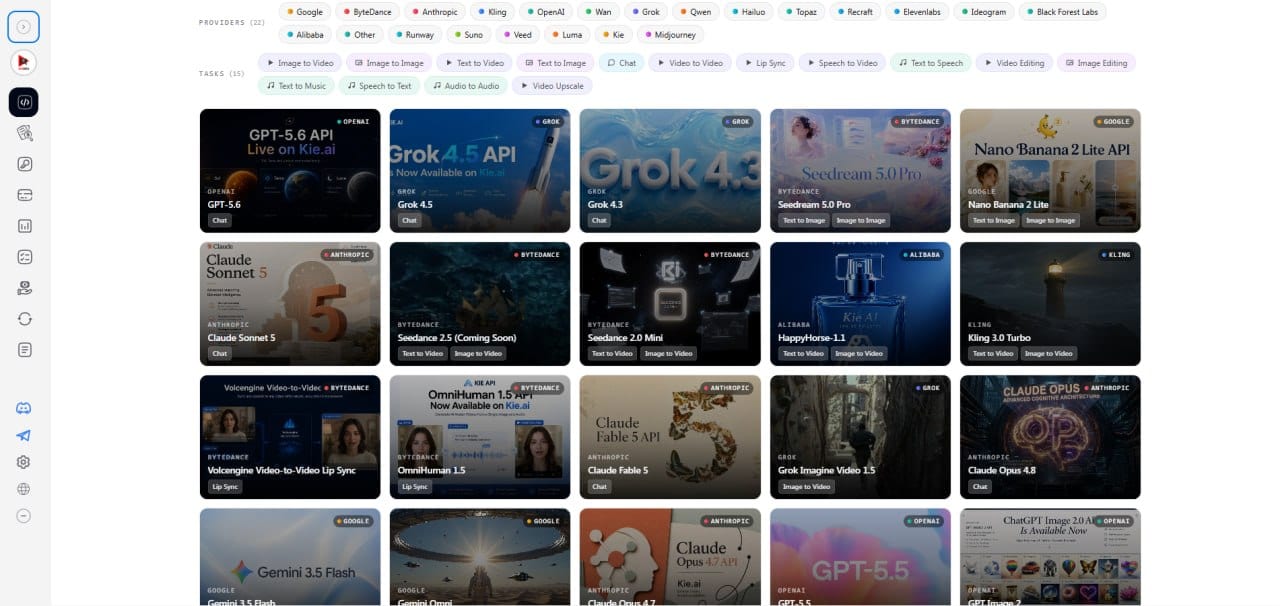
Task: Open the code brackets API market icon
Action: click(x=24, y=102)
